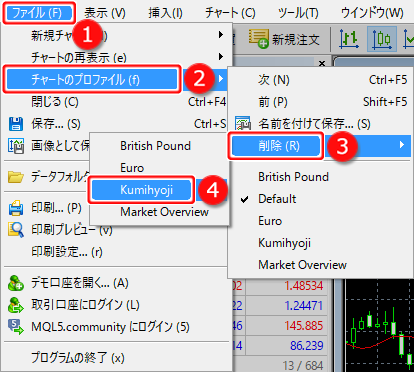
Task: Expand the 削除 (R) submenu arrow
Action: [402, 145]
